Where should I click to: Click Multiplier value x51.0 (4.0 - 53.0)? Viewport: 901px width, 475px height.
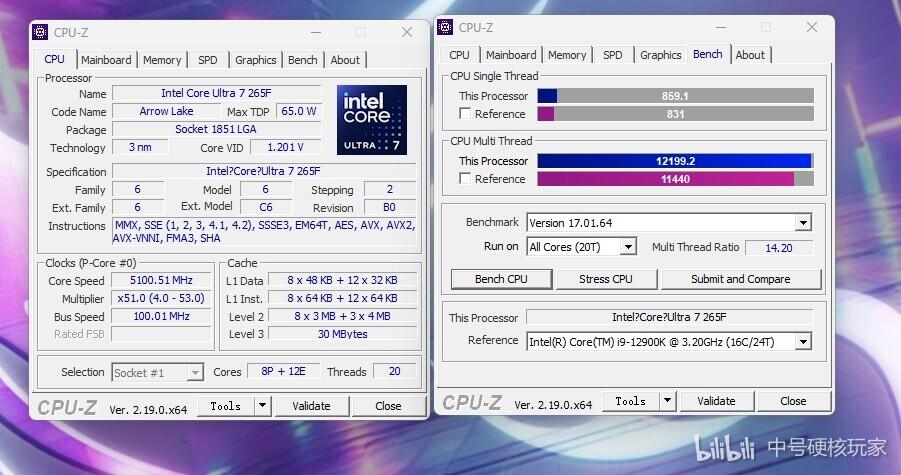tap(161, 298)
